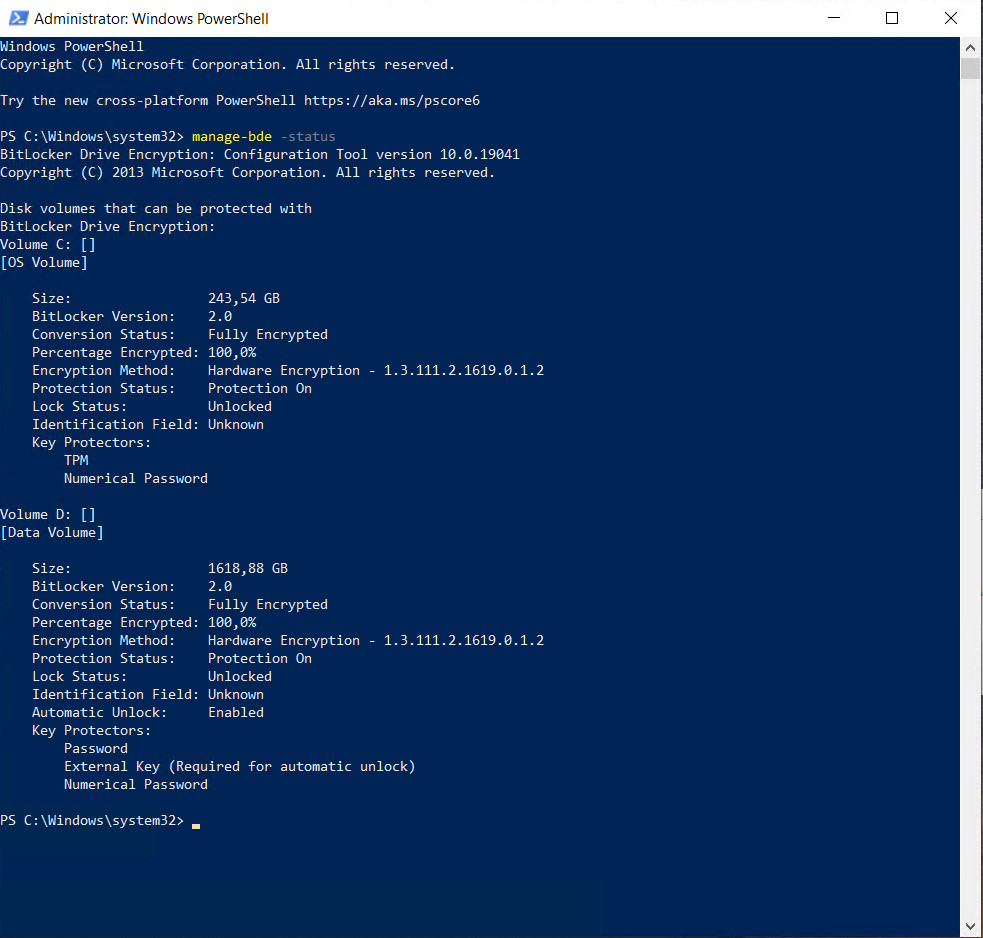Click the 'TPM' key protector entry

[x=76, y=460]
